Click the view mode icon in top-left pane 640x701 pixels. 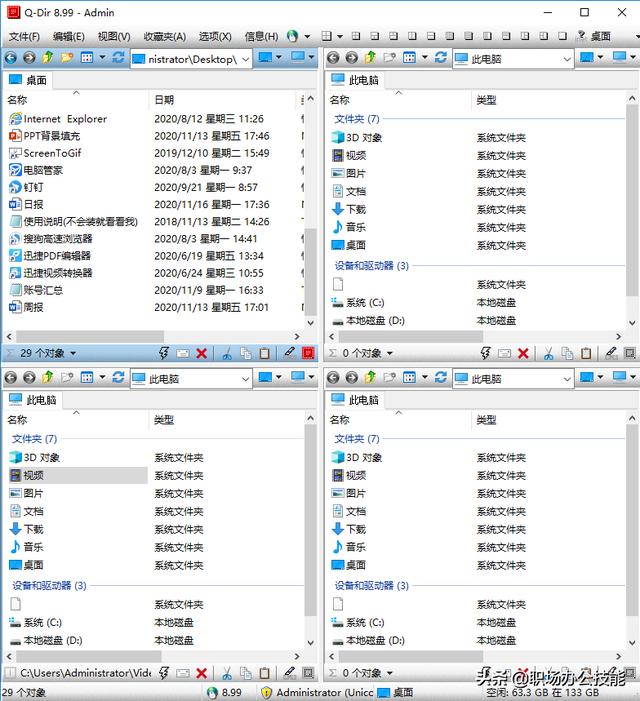coord(87,57)
